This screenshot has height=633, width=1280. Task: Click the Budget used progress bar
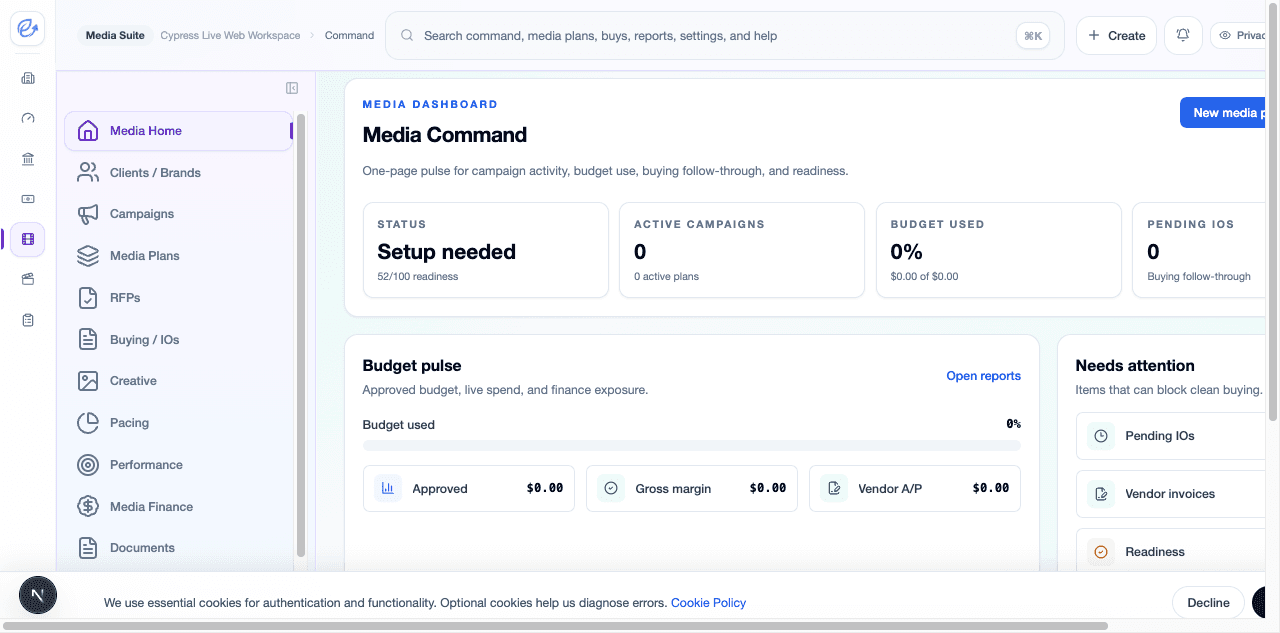692,445
